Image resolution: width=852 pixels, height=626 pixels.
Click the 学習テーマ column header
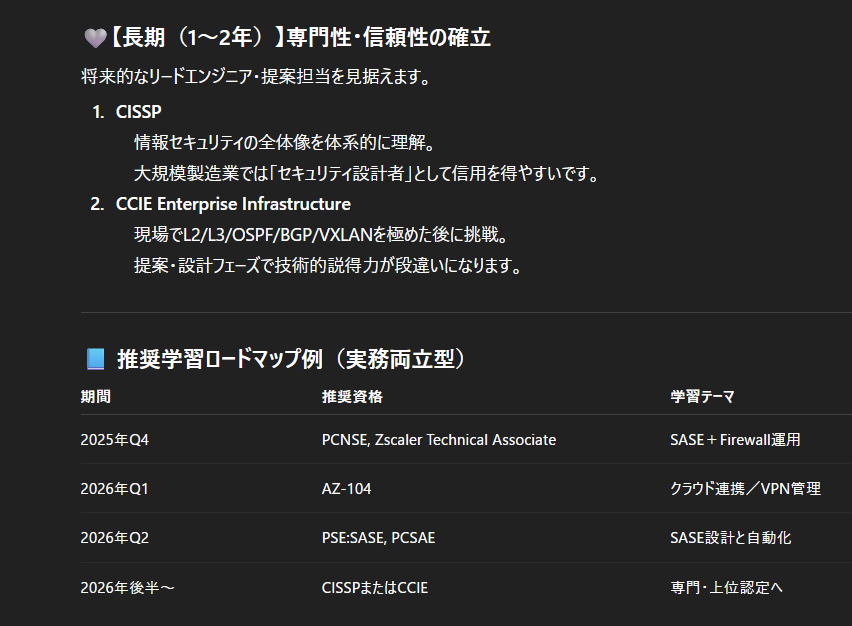coord(702,397)
